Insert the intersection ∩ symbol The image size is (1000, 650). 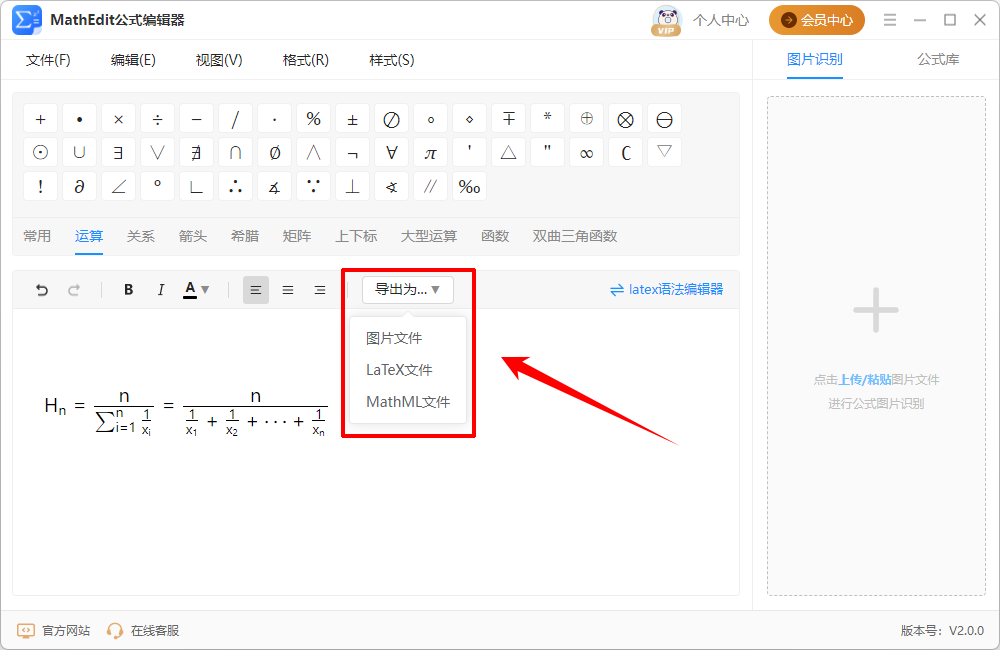pyautogui.click(x=235, y=152)
